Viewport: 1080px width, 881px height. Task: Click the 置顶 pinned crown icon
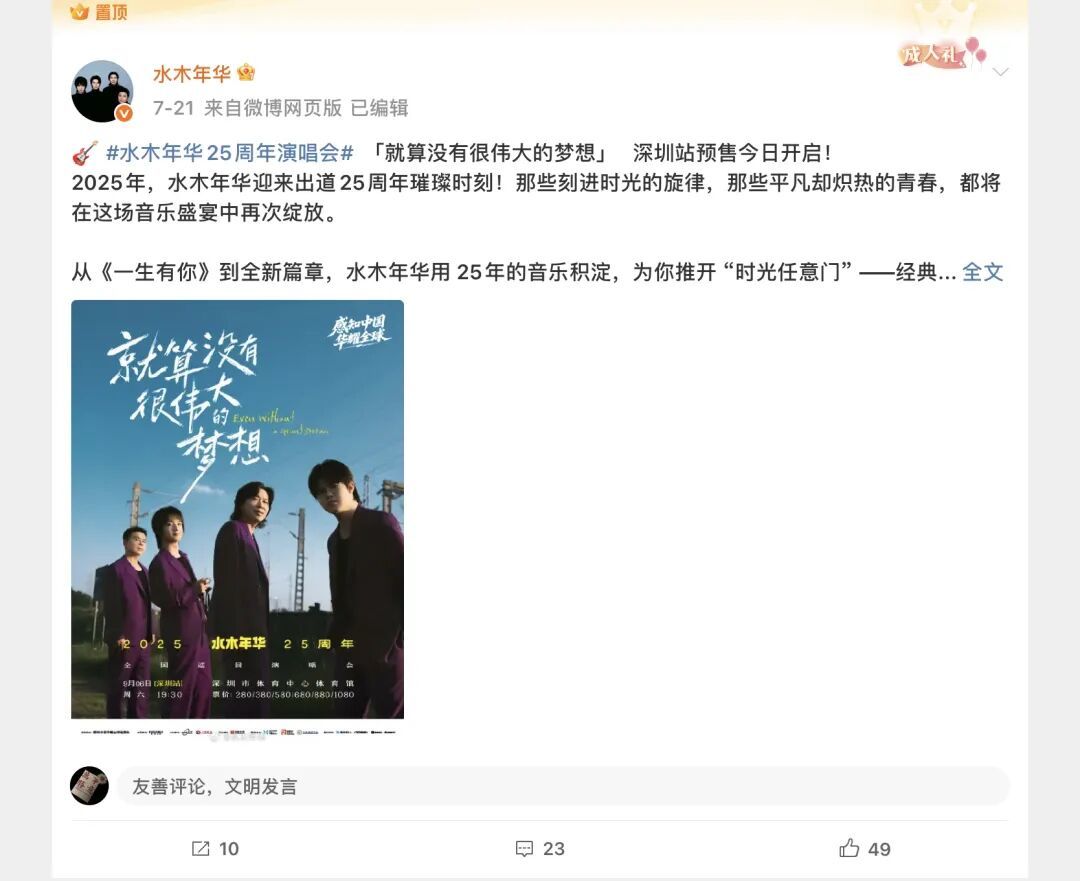[80, 12]
